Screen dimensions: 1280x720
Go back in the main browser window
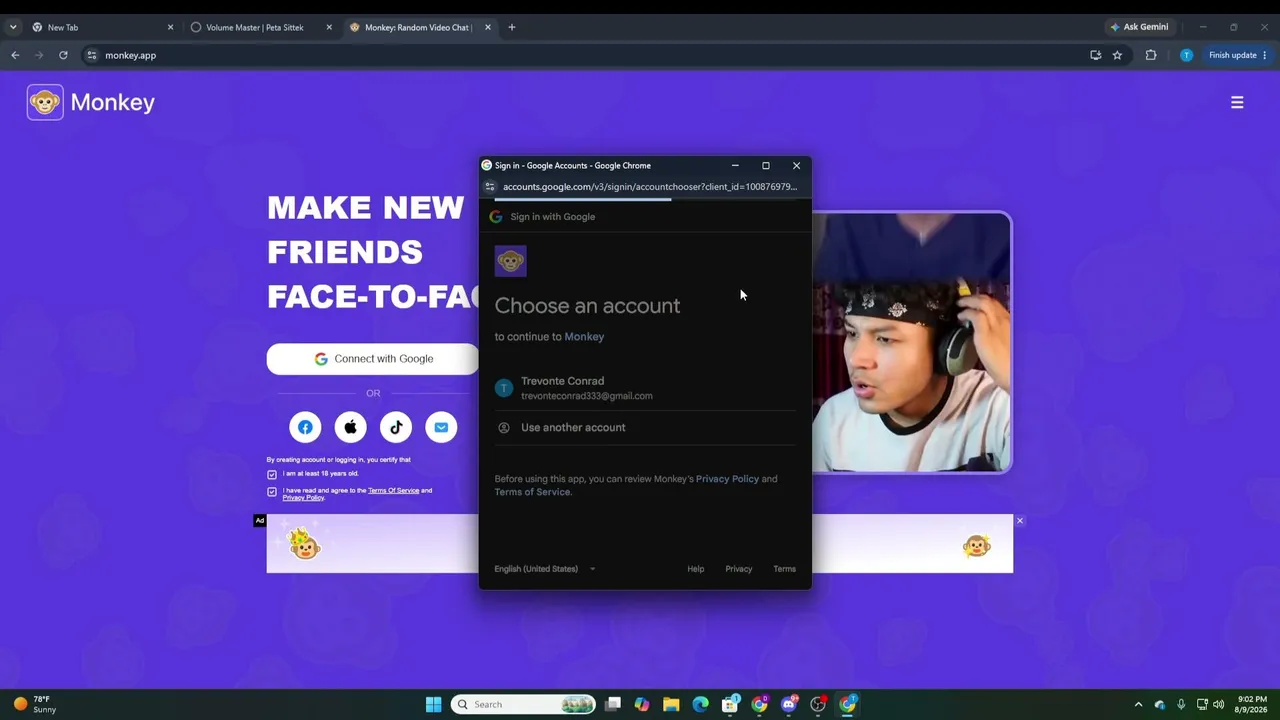pos(15,55)
